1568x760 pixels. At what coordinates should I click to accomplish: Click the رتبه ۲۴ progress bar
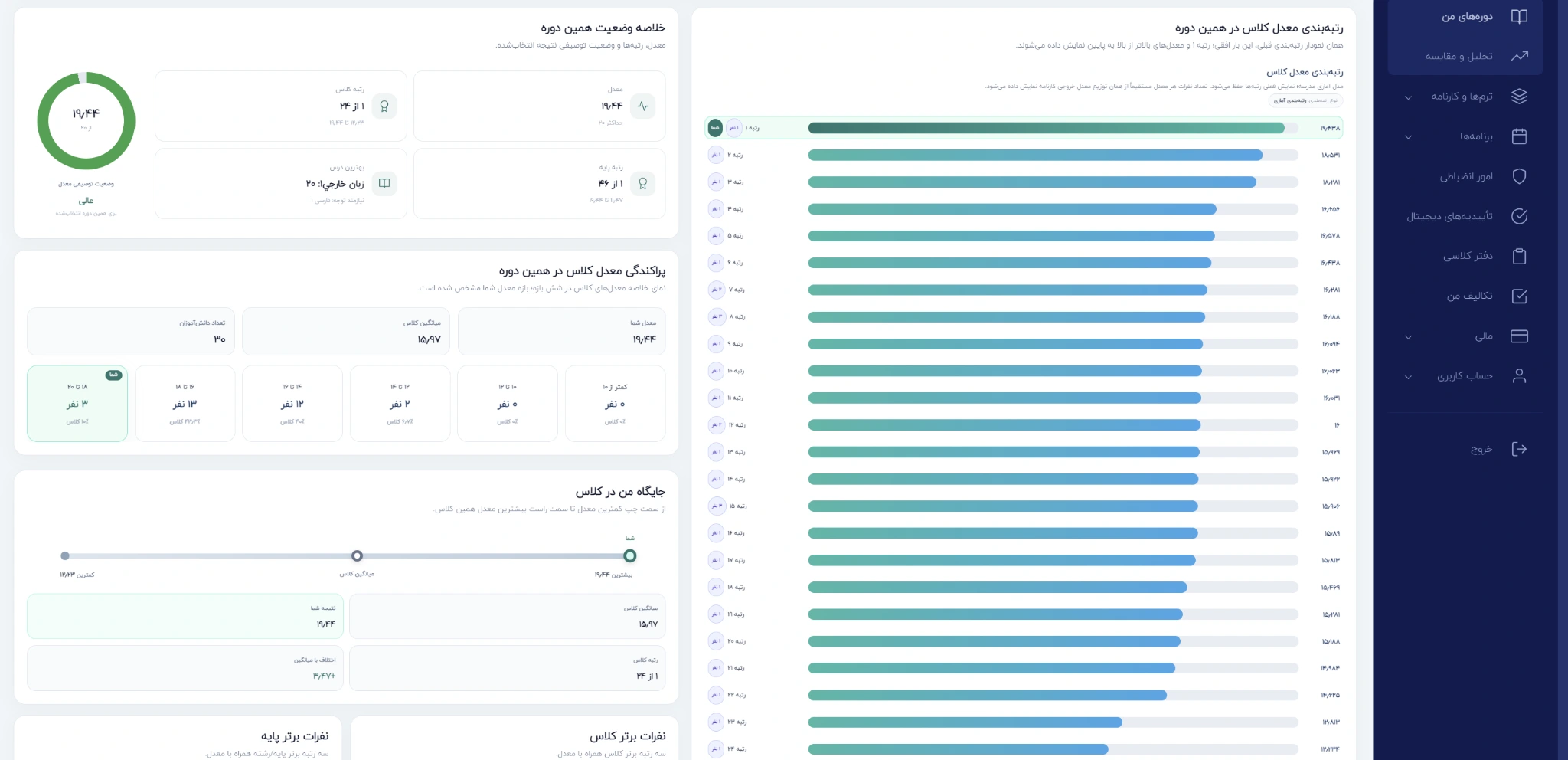click(x=1053, y=749)
